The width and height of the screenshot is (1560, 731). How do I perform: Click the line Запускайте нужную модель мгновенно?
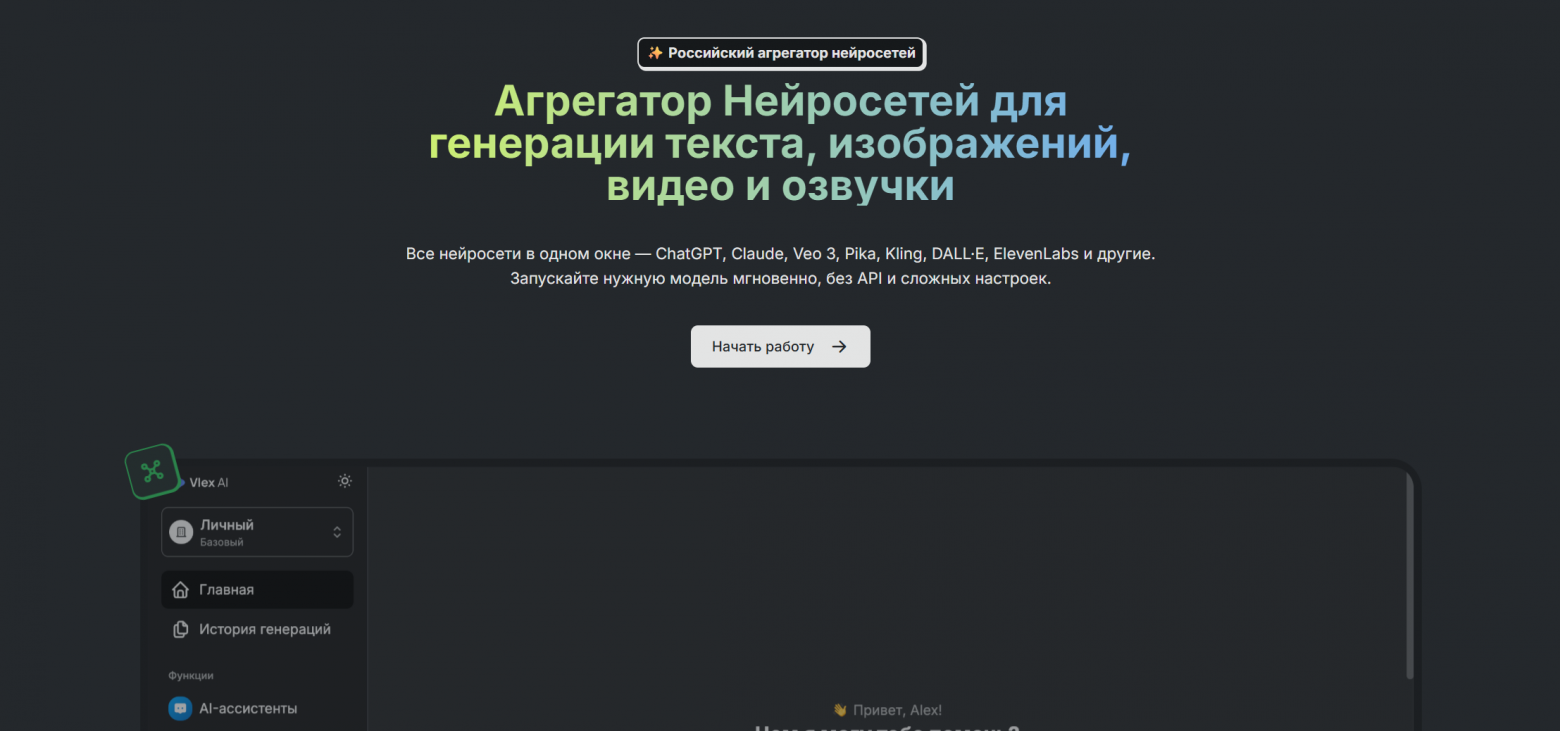click(x=780, y=279)
